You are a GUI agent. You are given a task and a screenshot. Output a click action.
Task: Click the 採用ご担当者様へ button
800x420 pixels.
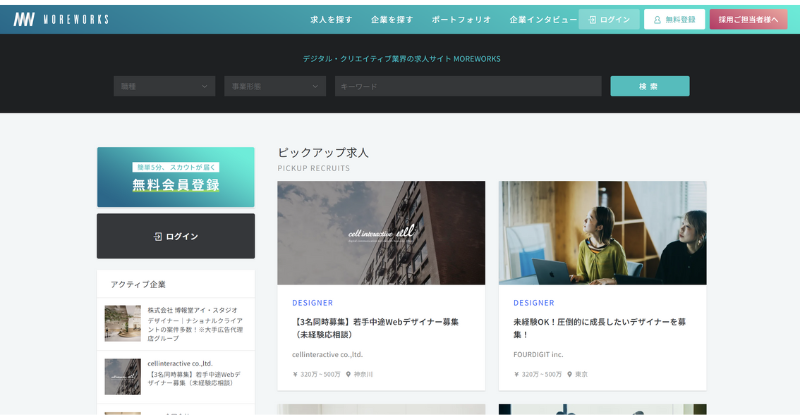pyautogui.click(x=748, y=19)
